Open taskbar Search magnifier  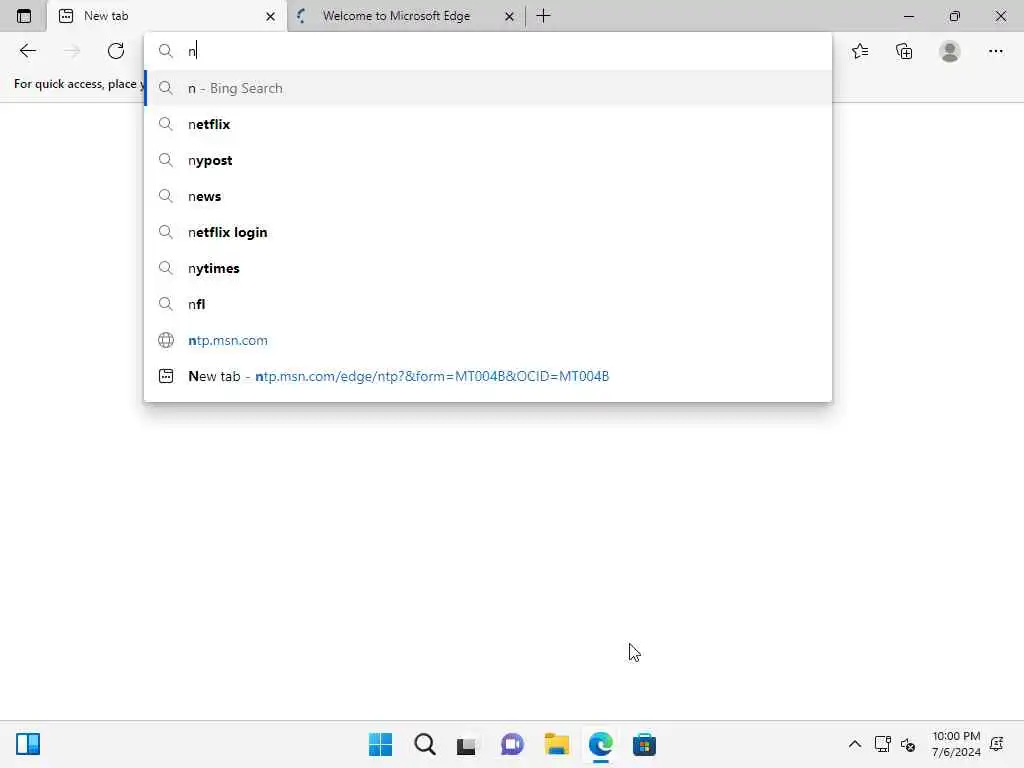click(x=424, y=744)
